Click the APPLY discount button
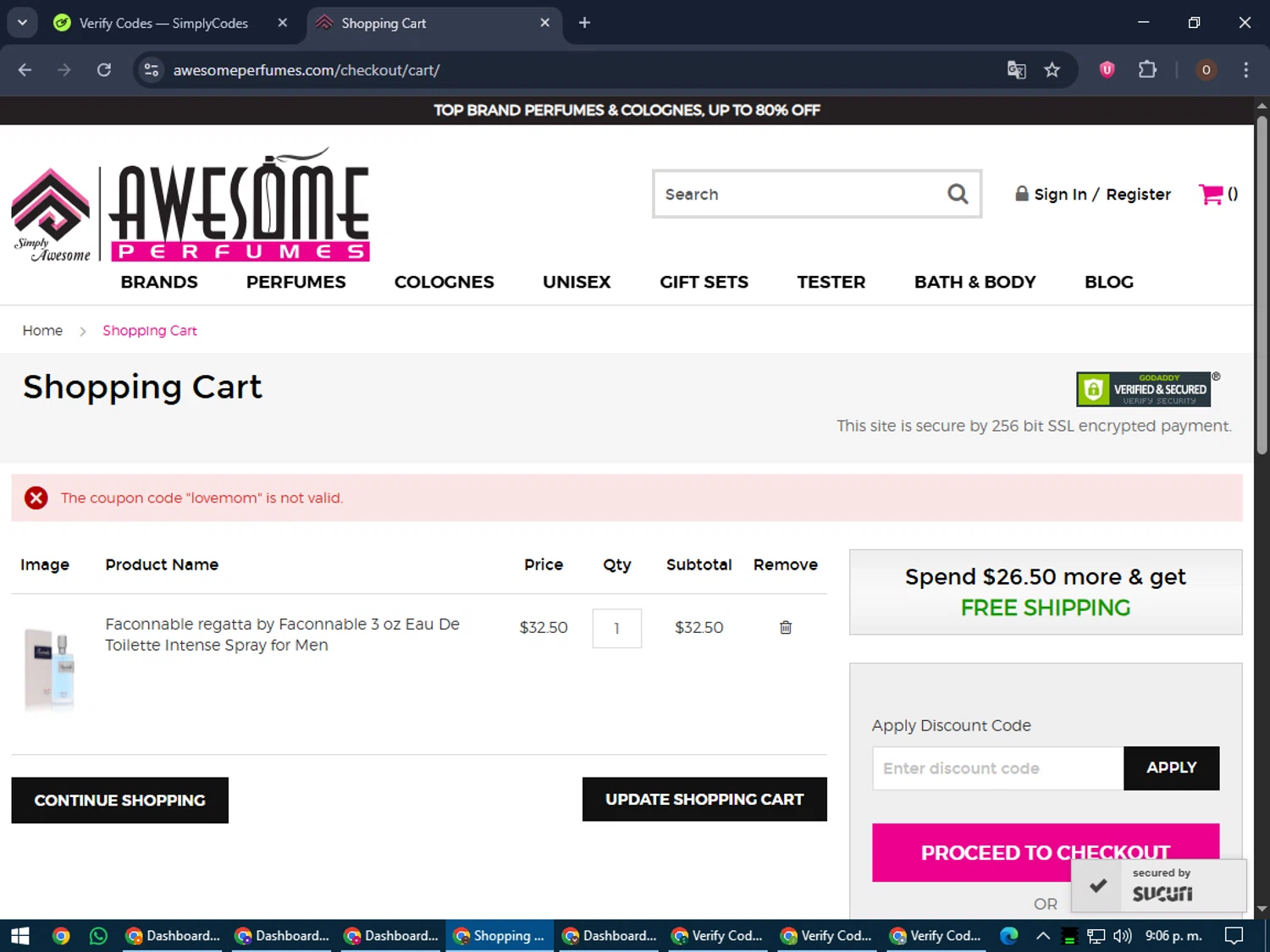 click(1171, 768)
